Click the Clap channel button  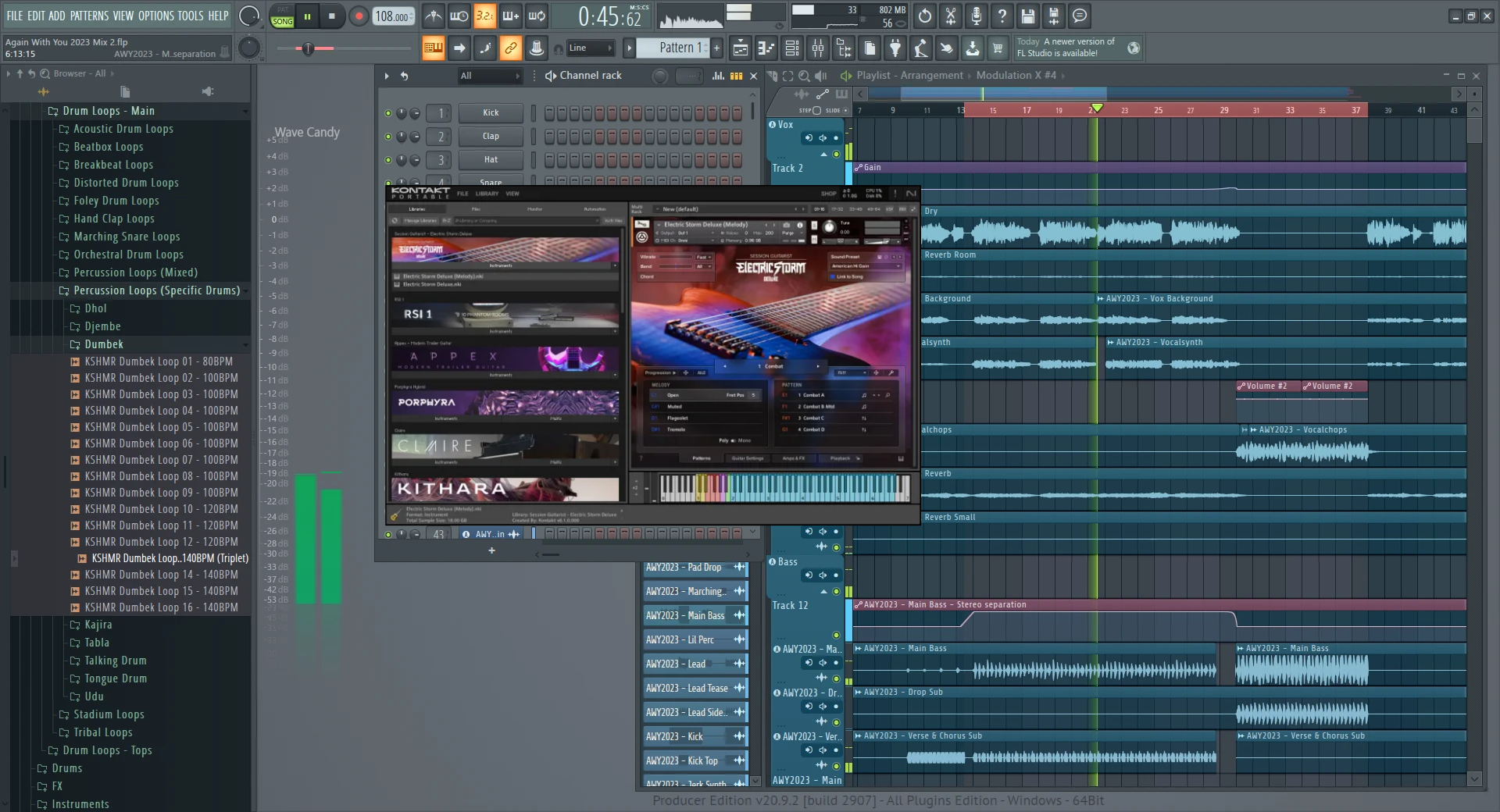click(x=491, y=136)
